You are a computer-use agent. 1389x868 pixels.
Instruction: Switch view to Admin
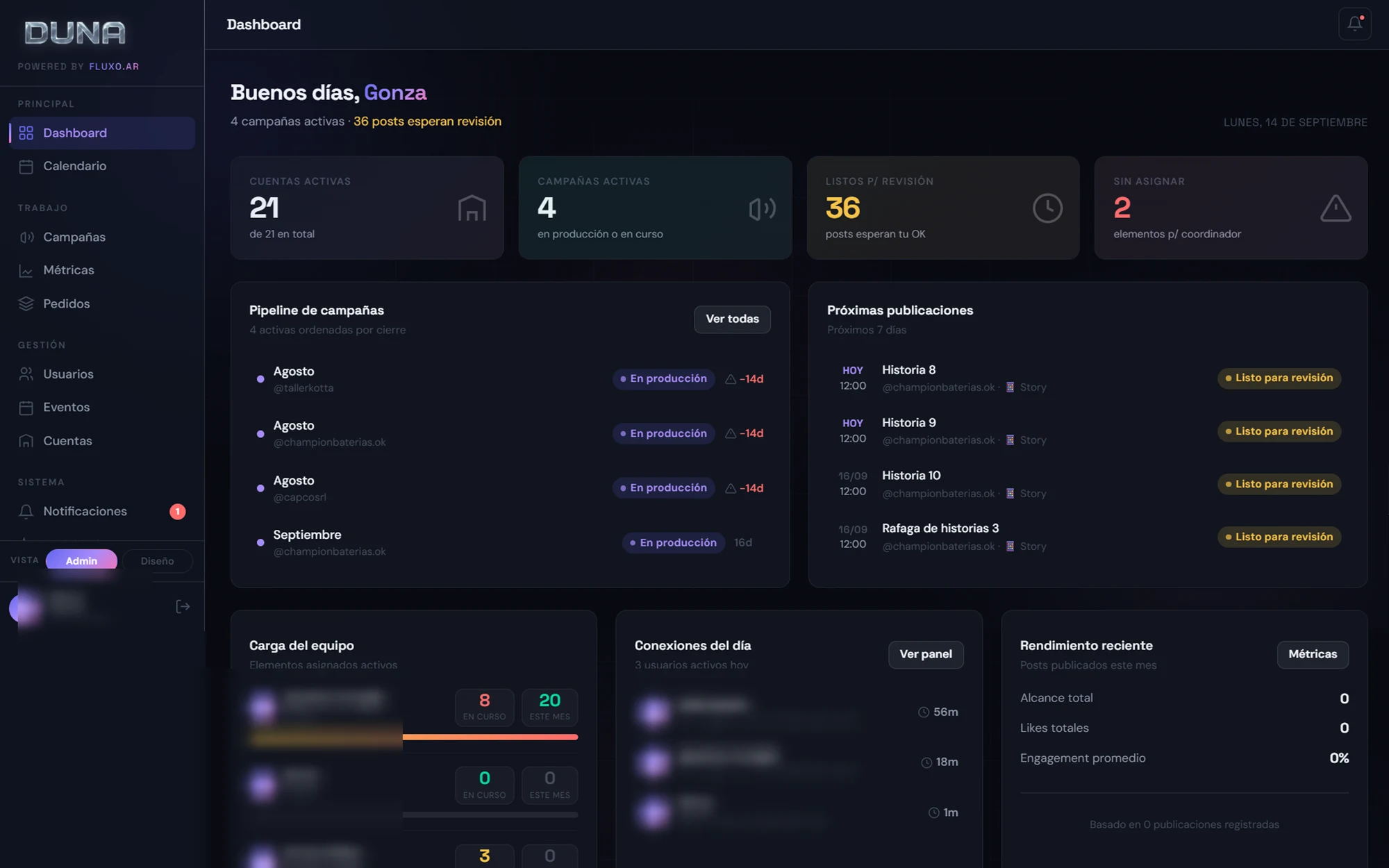point(81,560)
